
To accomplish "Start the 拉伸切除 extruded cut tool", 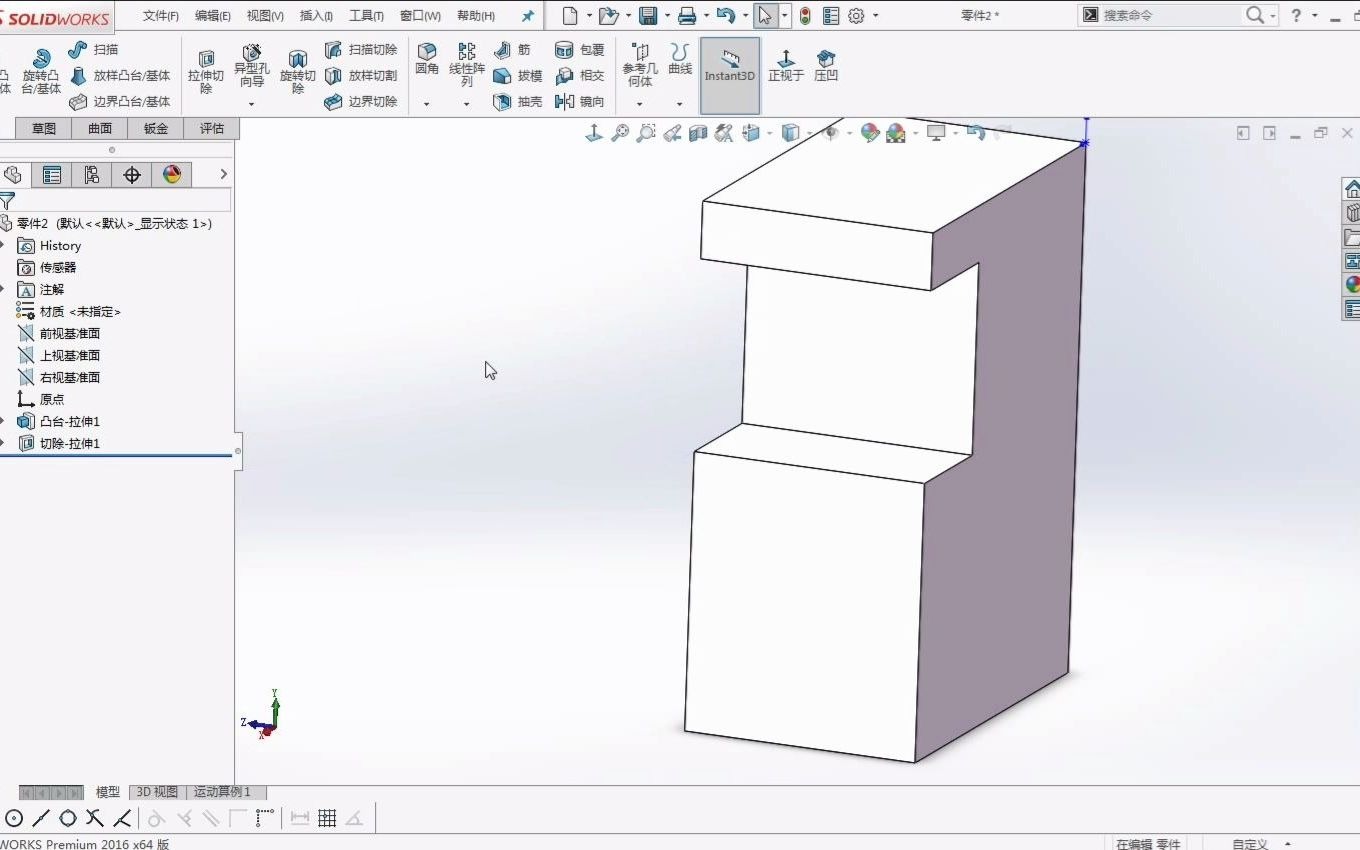I will (x=206, y=71).
